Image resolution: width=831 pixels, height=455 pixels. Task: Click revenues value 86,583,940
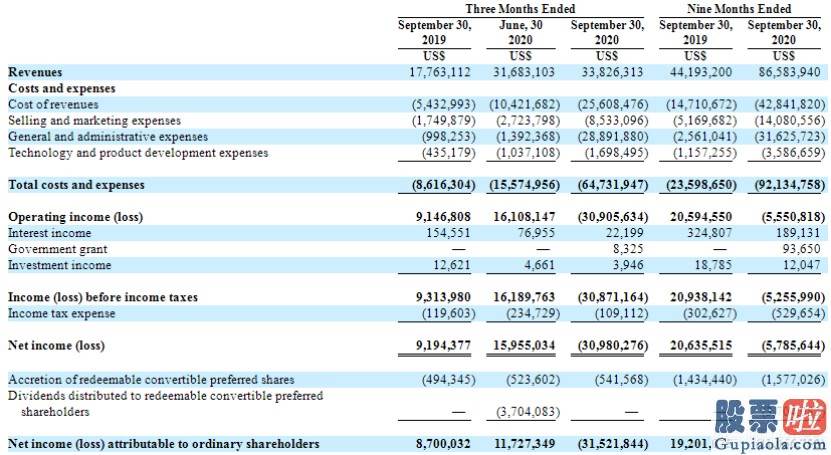click(x=789, y=72)
